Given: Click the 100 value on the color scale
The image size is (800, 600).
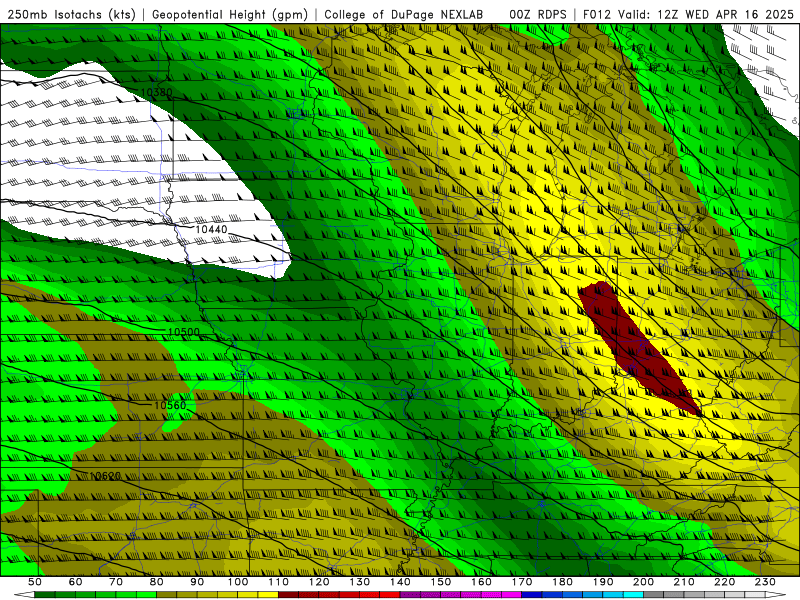Looking at the screenshot, I should click(237, 582).
